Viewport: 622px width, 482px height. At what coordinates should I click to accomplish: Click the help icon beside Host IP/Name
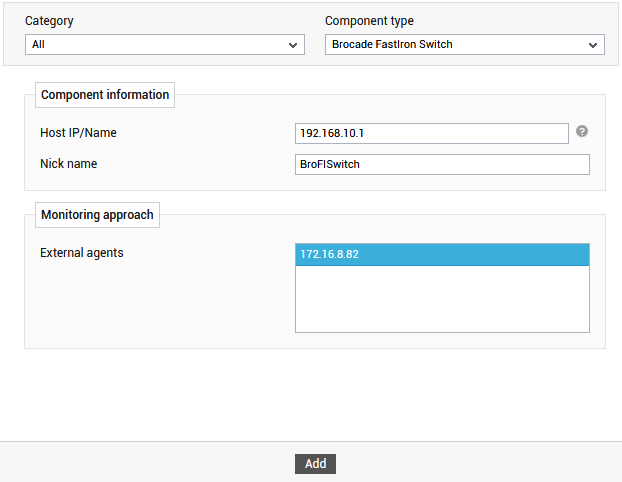pos(582,131)
